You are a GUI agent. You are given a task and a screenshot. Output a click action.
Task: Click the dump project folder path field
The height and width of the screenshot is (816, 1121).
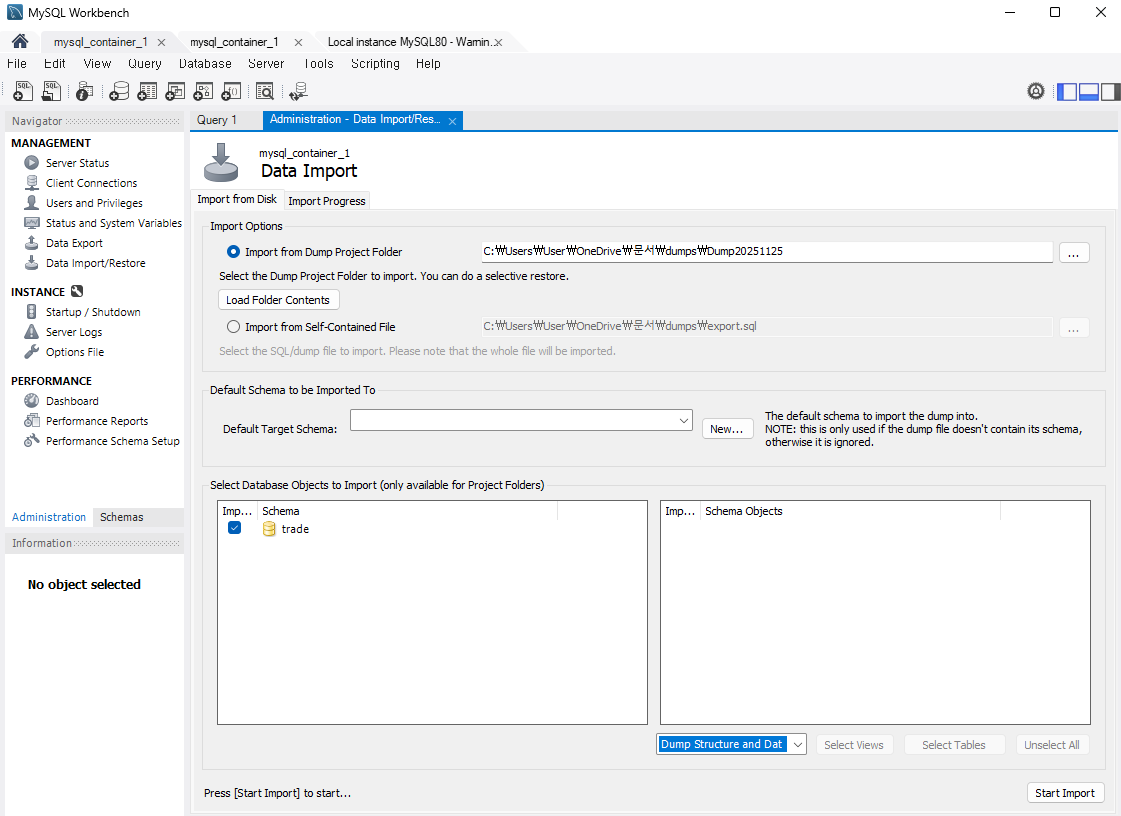(x=767, y=252)
